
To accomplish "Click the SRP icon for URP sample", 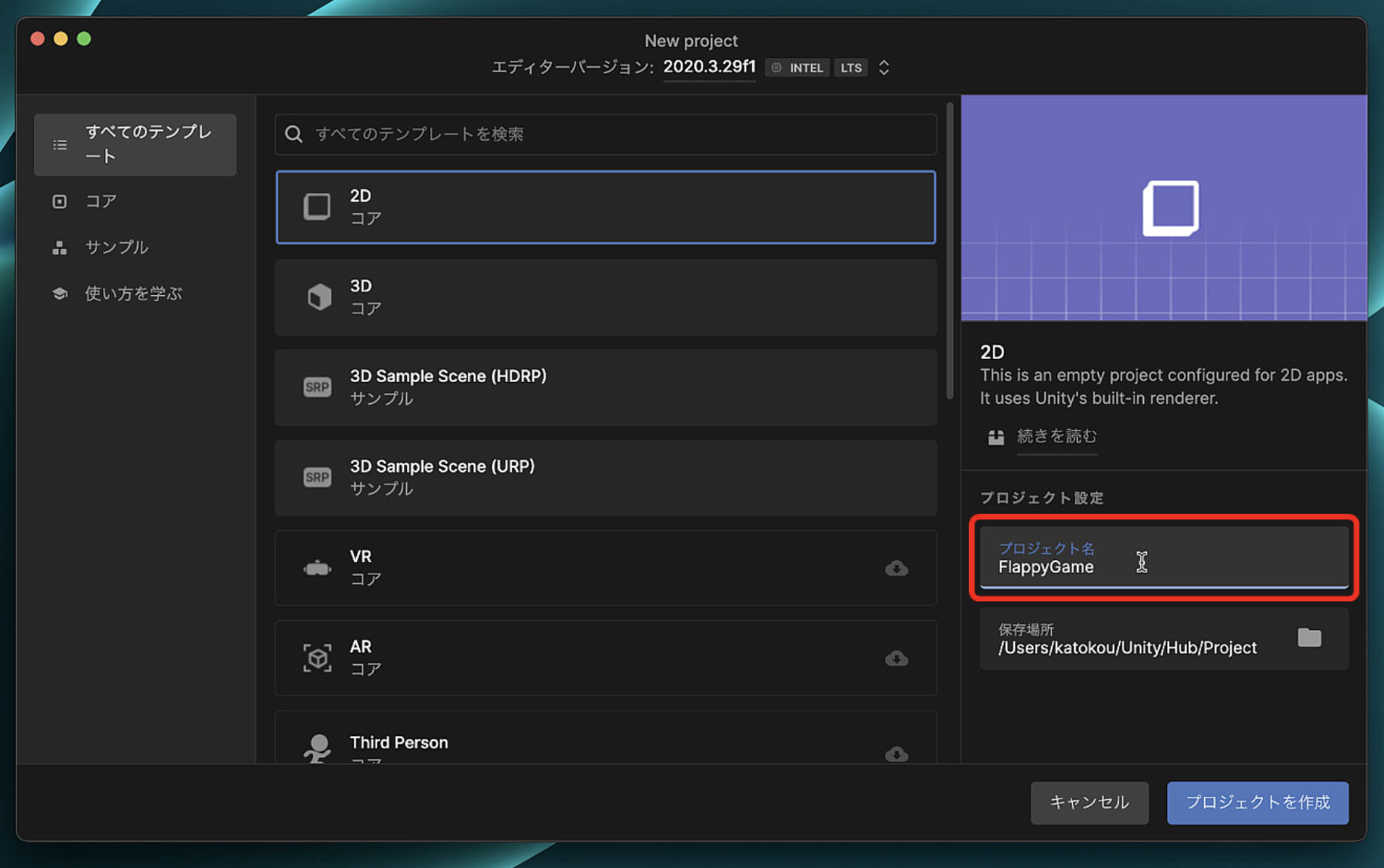I will 317,477.
